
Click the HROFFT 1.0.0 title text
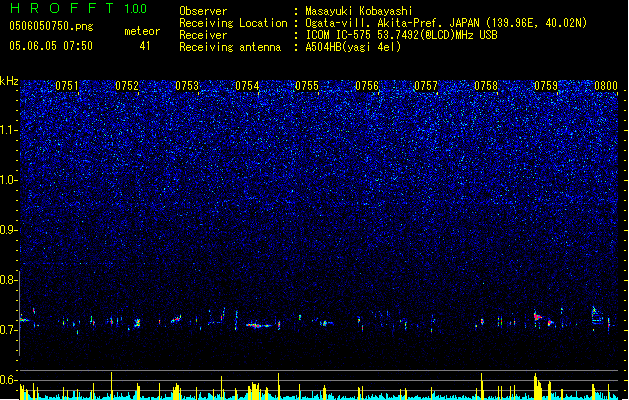click(x=78, y=8)
